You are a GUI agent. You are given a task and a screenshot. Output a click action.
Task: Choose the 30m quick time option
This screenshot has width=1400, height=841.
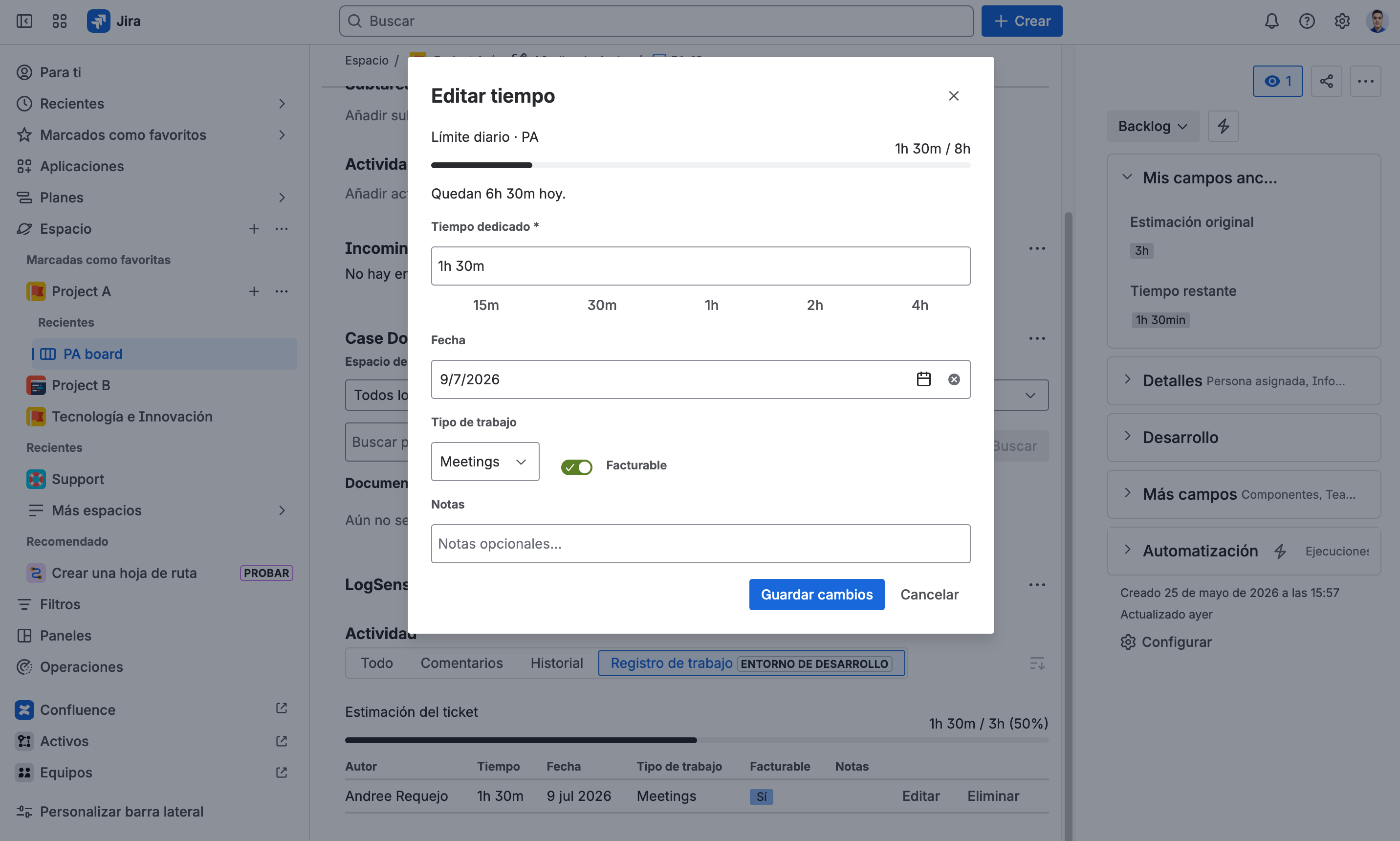coord(602,305)
